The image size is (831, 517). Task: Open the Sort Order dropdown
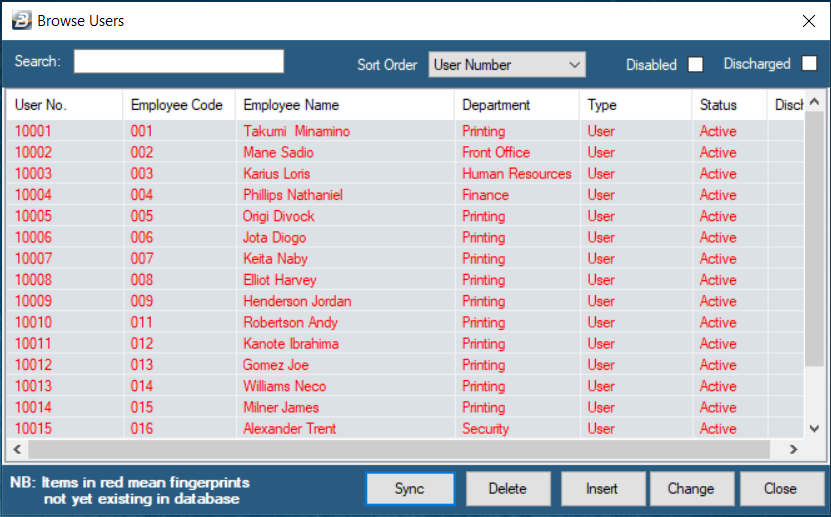(507, 65)
